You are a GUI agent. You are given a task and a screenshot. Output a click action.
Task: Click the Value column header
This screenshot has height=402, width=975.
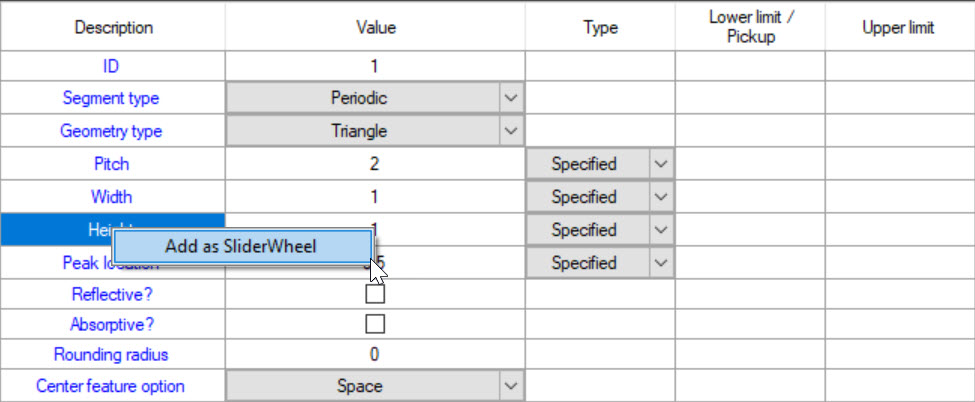(375, 28)
